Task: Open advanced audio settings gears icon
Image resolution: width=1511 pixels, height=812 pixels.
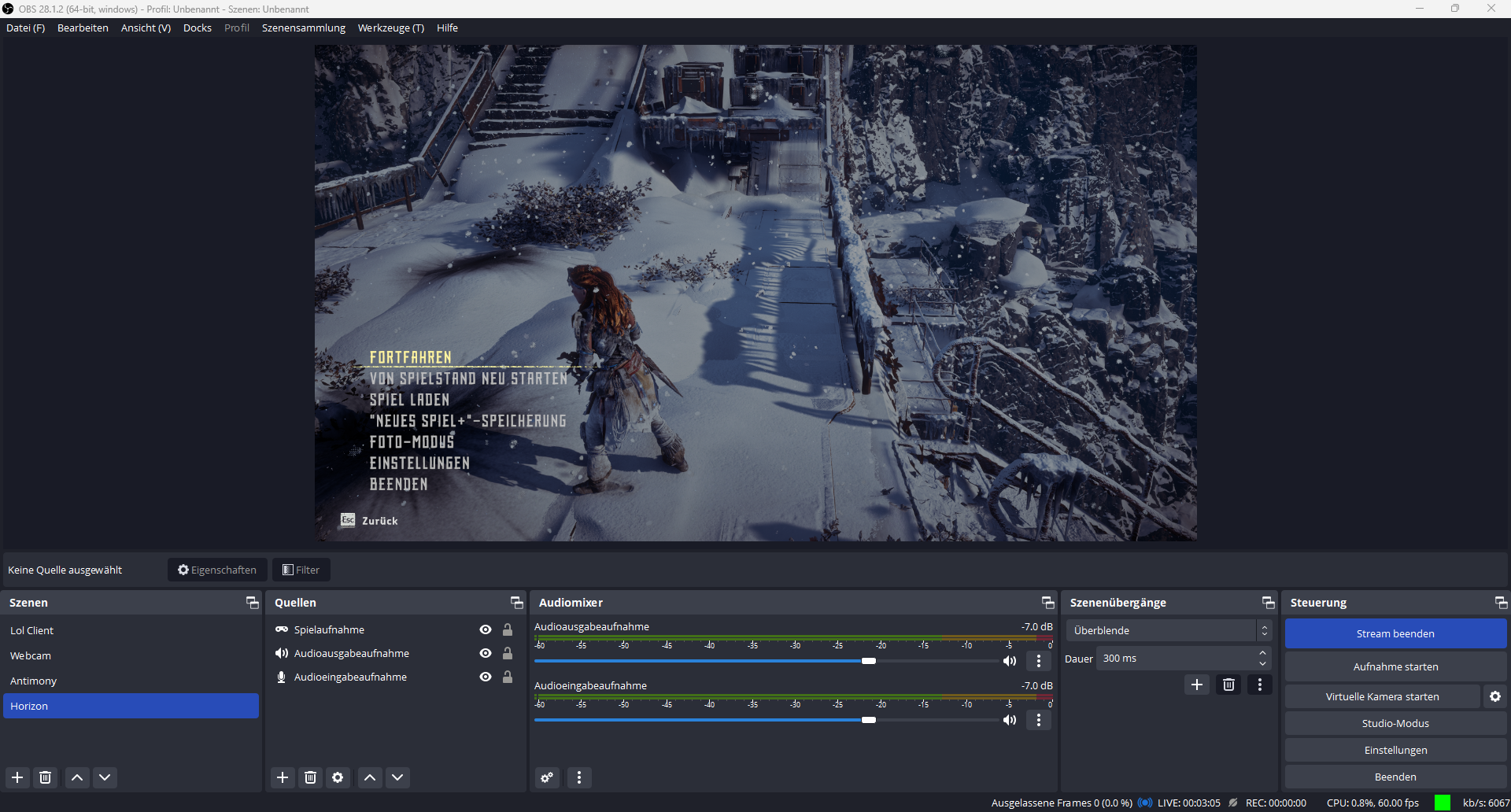Action: pyautogui.click(x=547, y=777)
